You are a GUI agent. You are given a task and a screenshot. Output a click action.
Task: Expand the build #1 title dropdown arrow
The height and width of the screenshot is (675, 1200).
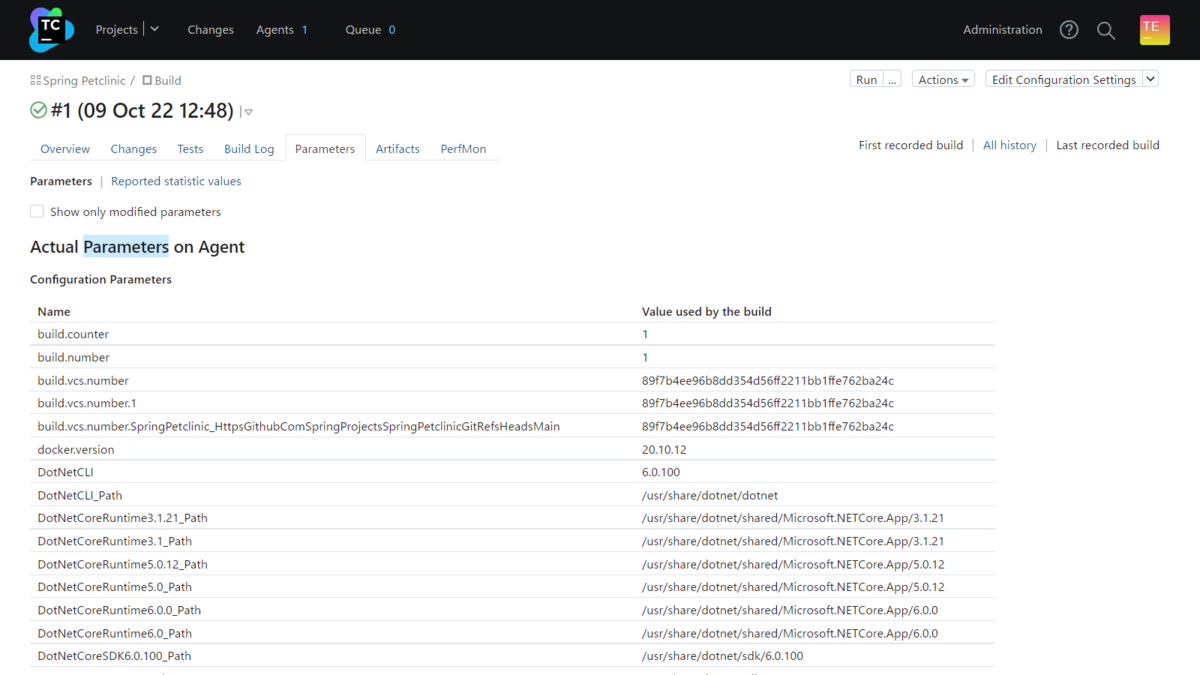[248, 112]
